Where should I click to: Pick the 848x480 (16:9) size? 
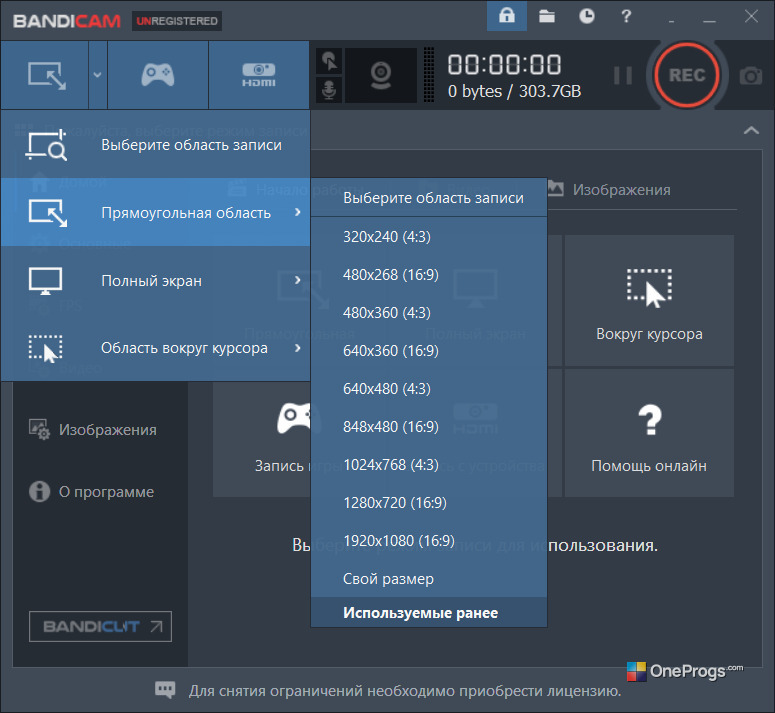[429, 427]
